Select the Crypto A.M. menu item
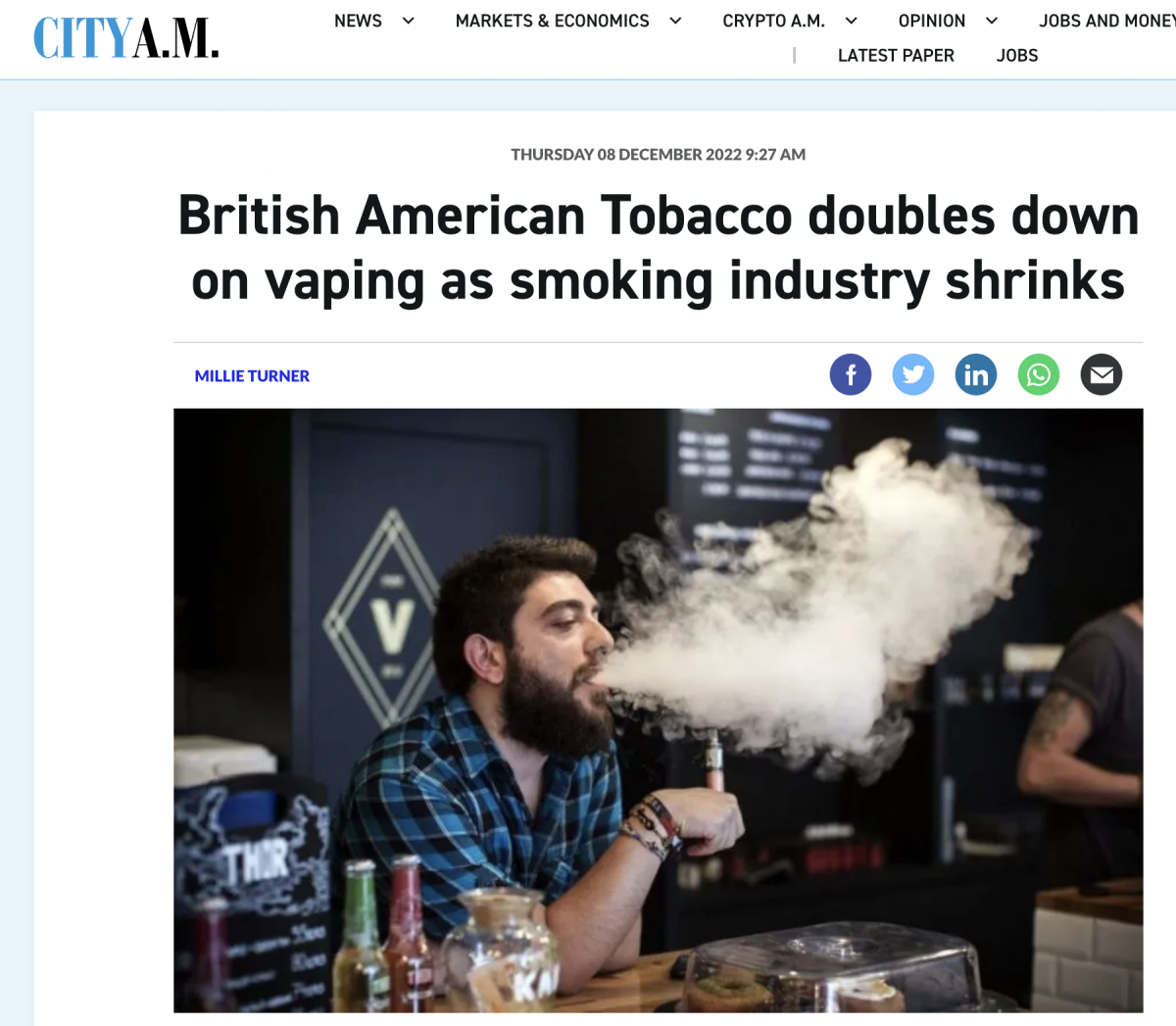This screenshot has height=1026, width=1176. pos(773,21)
